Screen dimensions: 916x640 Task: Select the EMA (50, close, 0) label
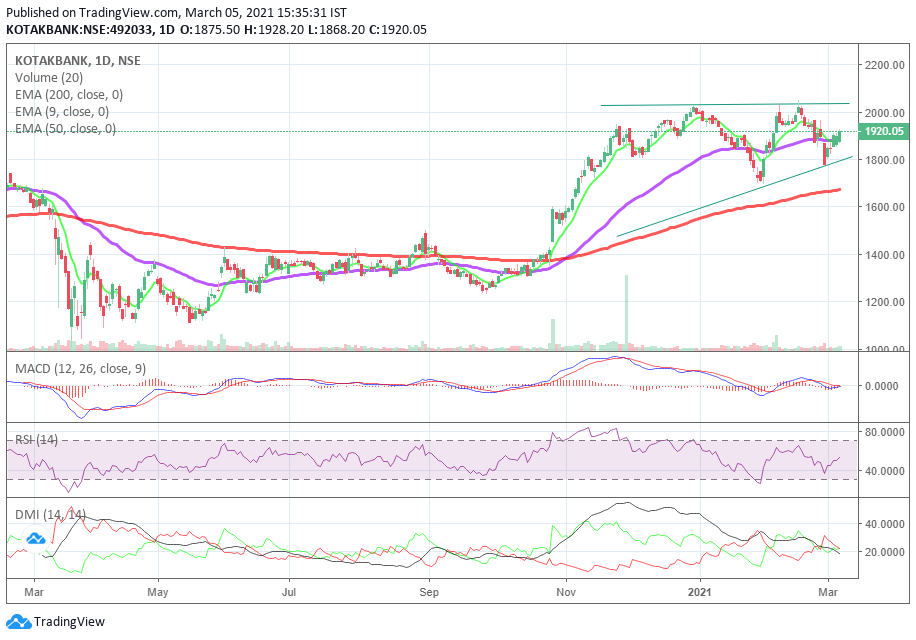tap(65, 128)
